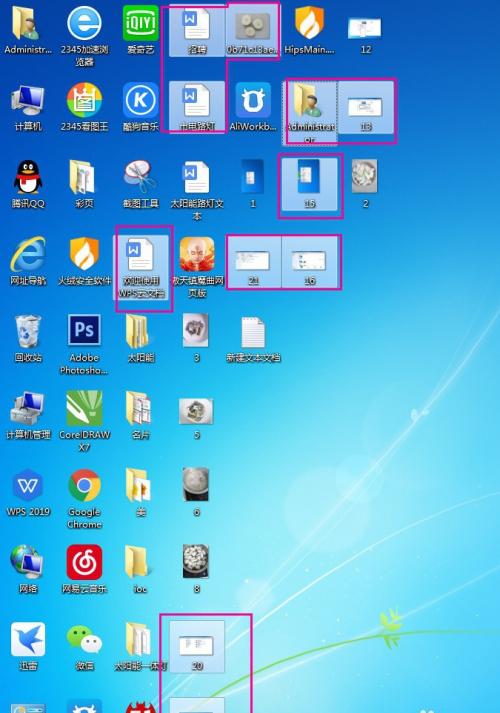Open the 彩页 folder

pos(84,184)
